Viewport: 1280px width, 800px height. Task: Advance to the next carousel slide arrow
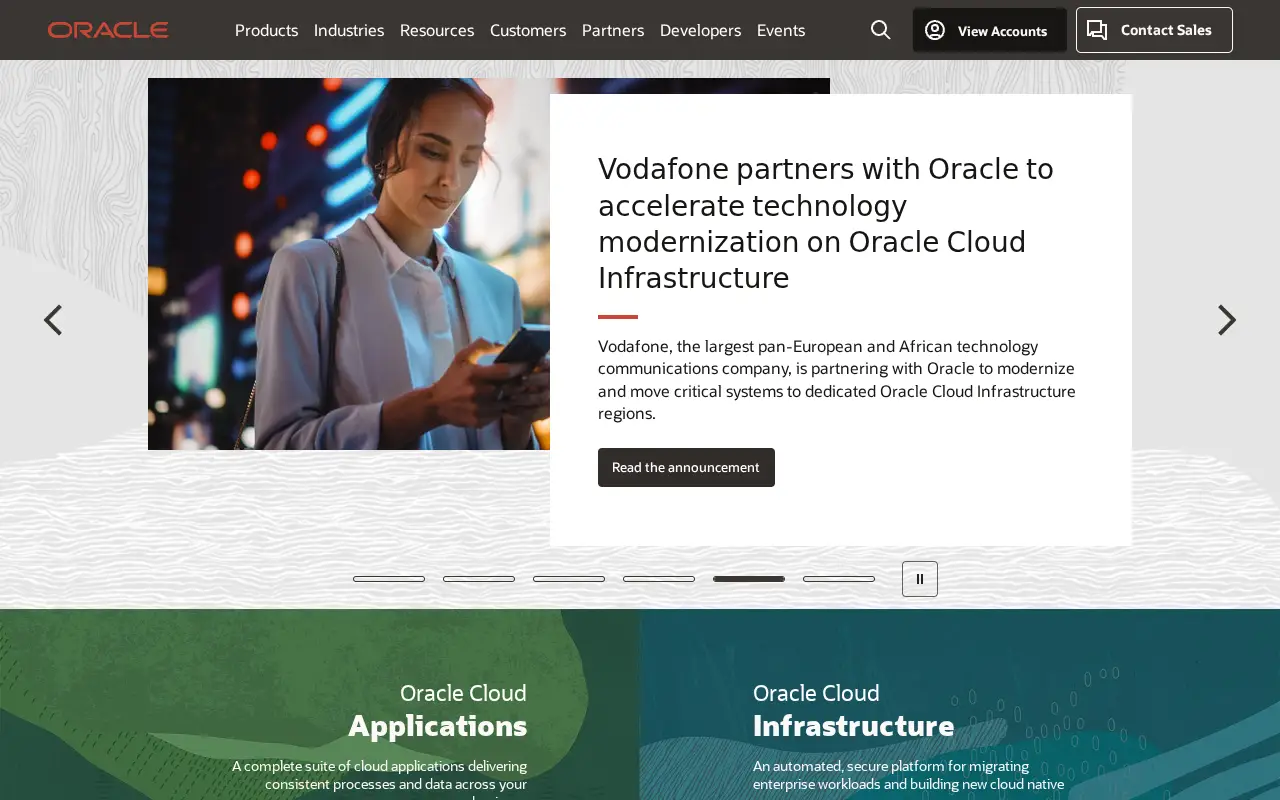(1227, 320)
